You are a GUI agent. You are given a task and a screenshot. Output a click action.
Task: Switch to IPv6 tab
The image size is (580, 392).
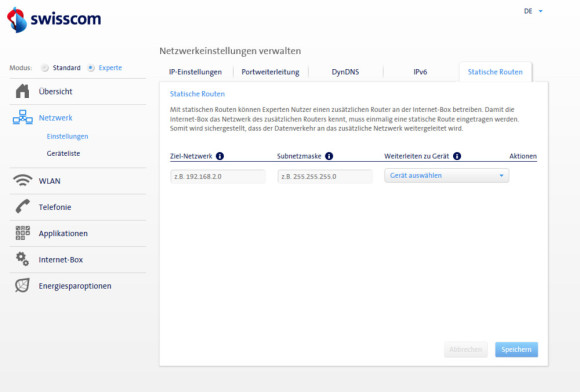(x=420, y=72)
